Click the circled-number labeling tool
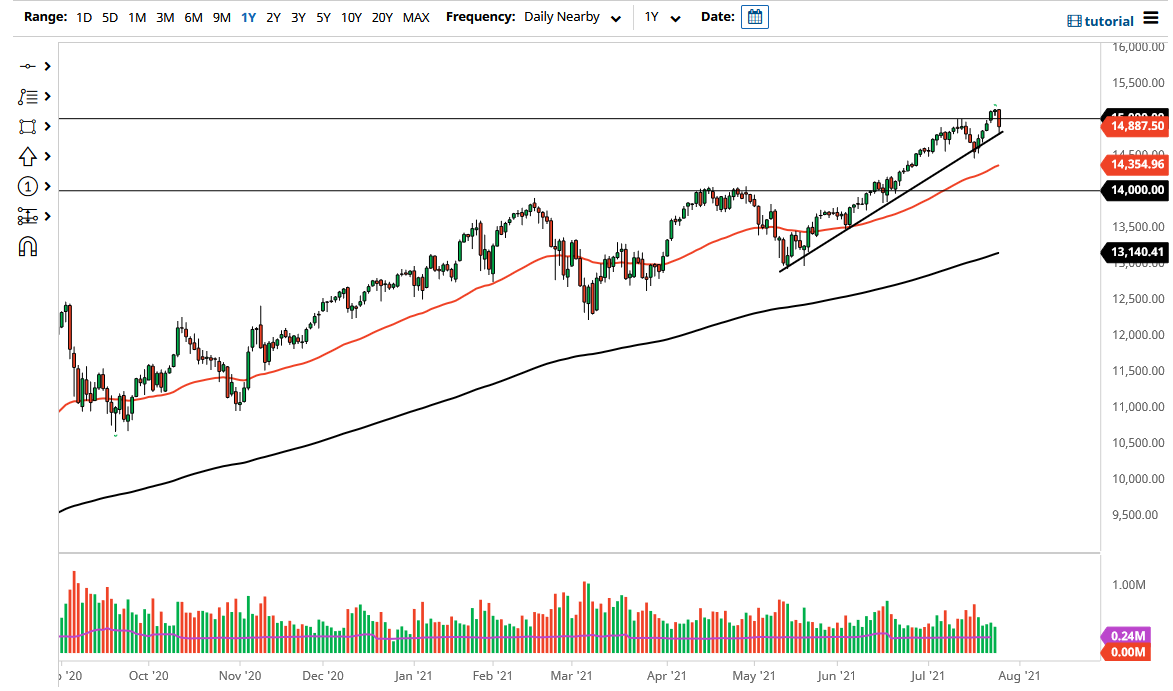 (x=28, y=186)
